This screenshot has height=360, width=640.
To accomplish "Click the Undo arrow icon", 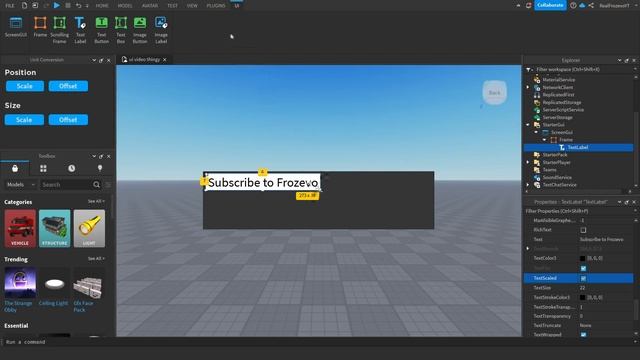I will [x=78, y=5].
